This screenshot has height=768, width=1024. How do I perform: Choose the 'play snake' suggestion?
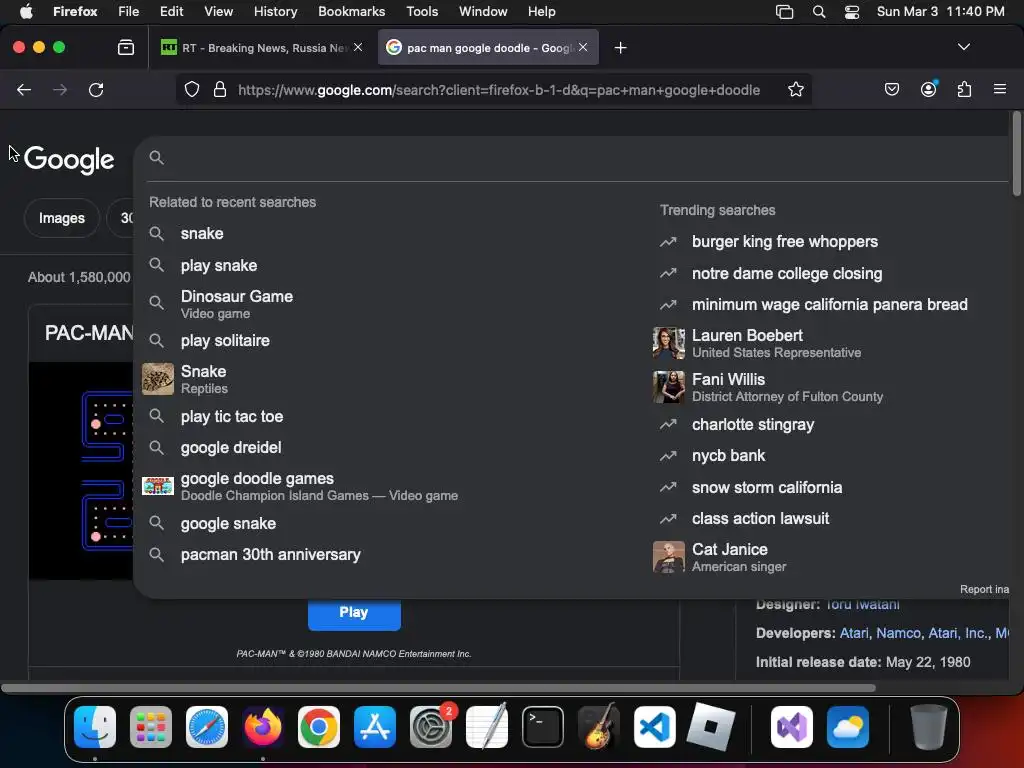click(x=219, y=265)
